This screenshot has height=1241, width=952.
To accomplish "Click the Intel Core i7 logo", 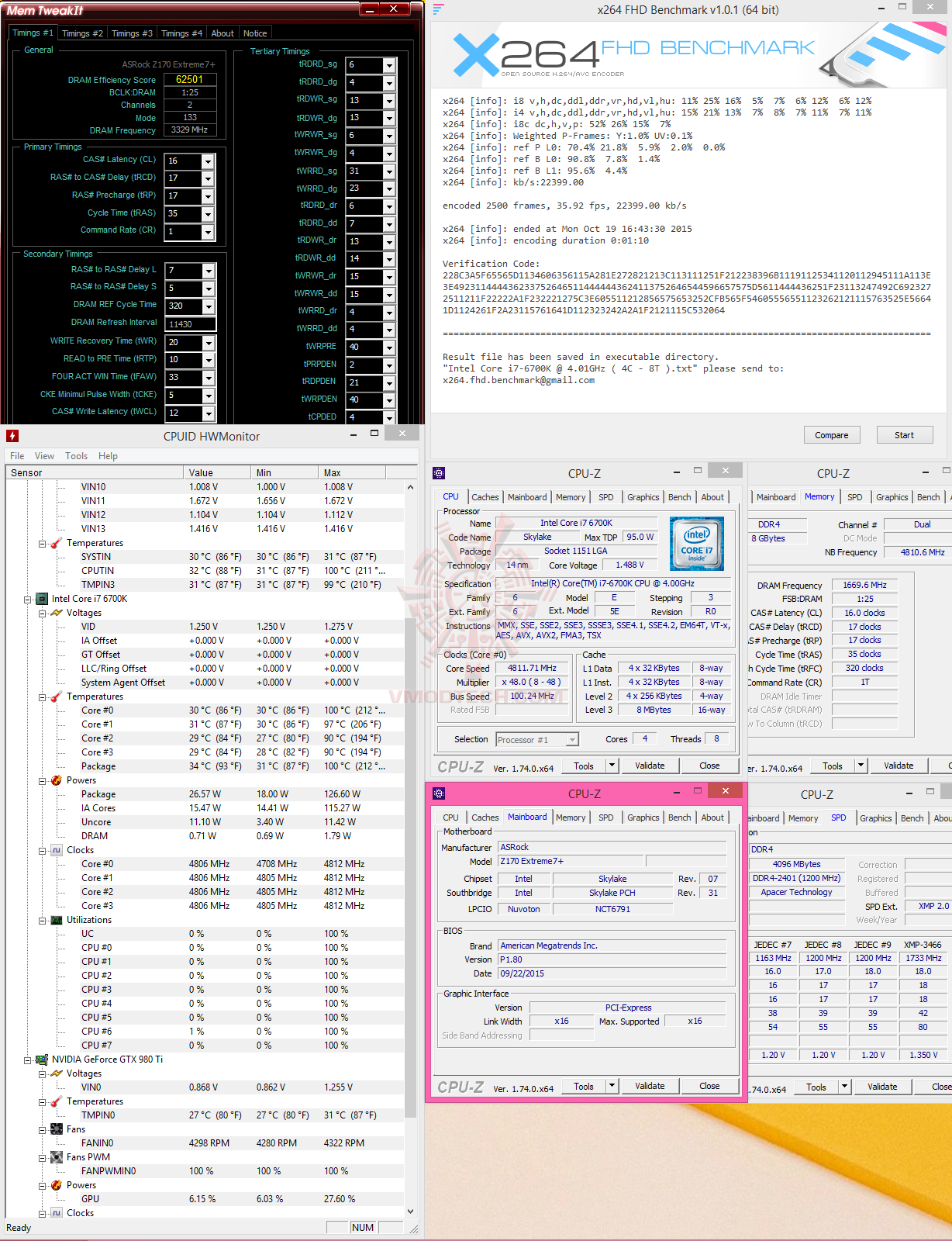I will [697, 543].
